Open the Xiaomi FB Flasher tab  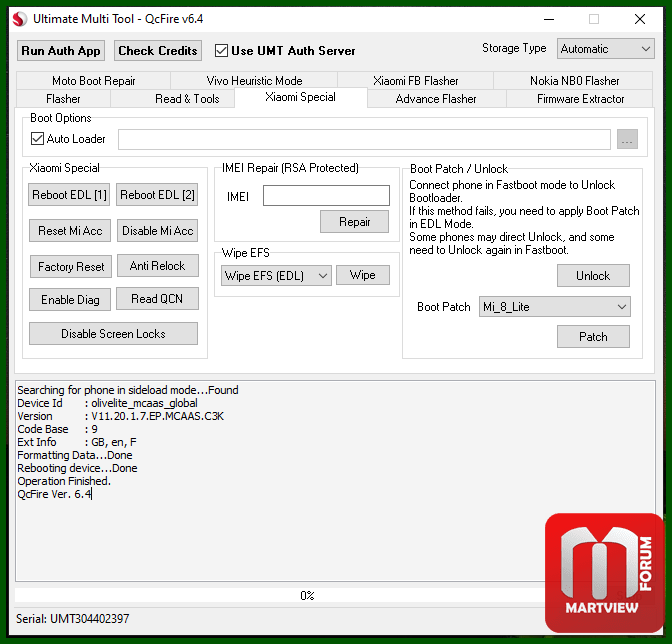point(415,81)
